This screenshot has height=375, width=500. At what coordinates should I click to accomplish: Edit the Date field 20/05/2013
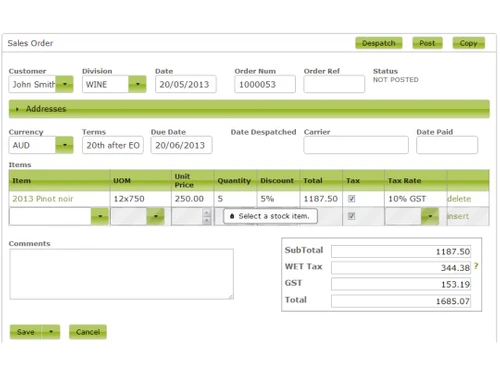click(x=186, y=84)
